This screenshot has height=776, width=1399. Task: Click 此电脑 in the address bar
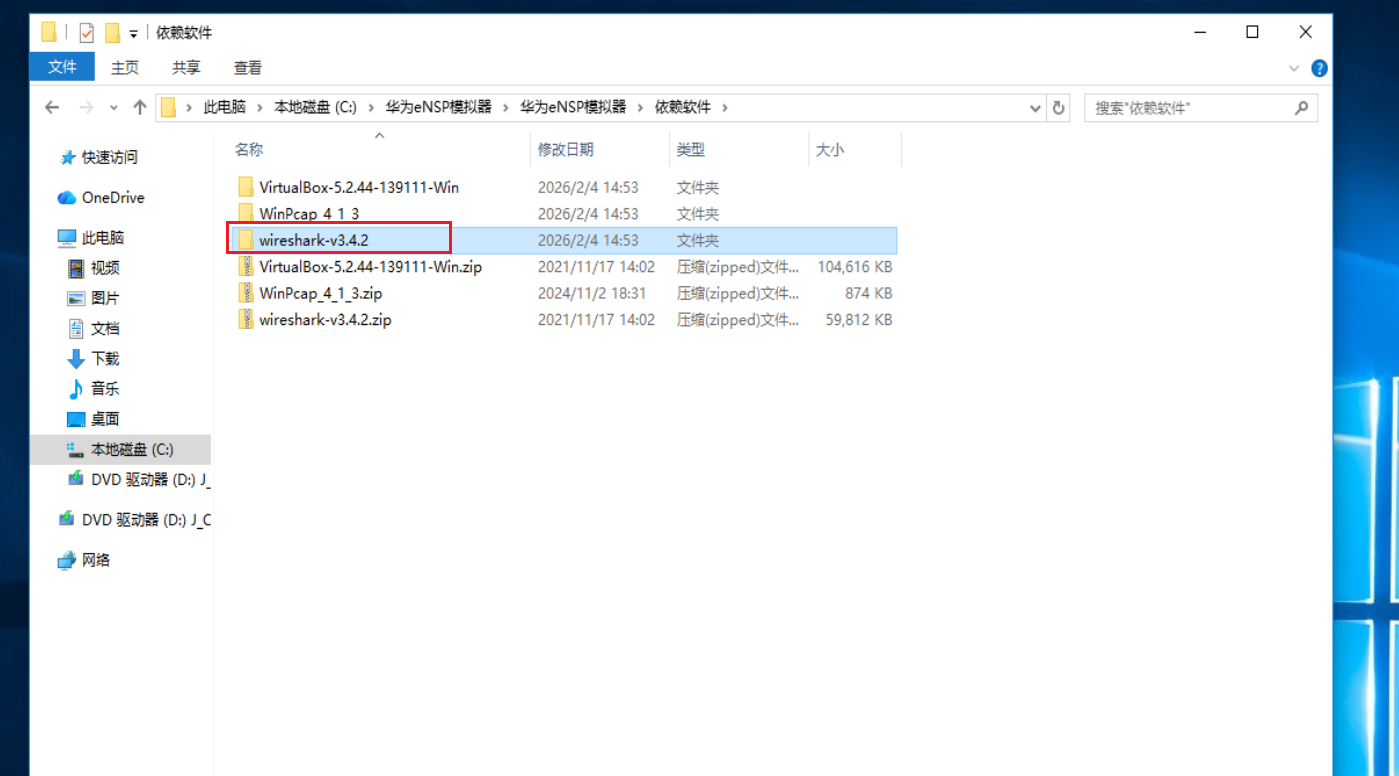[225, 107]
